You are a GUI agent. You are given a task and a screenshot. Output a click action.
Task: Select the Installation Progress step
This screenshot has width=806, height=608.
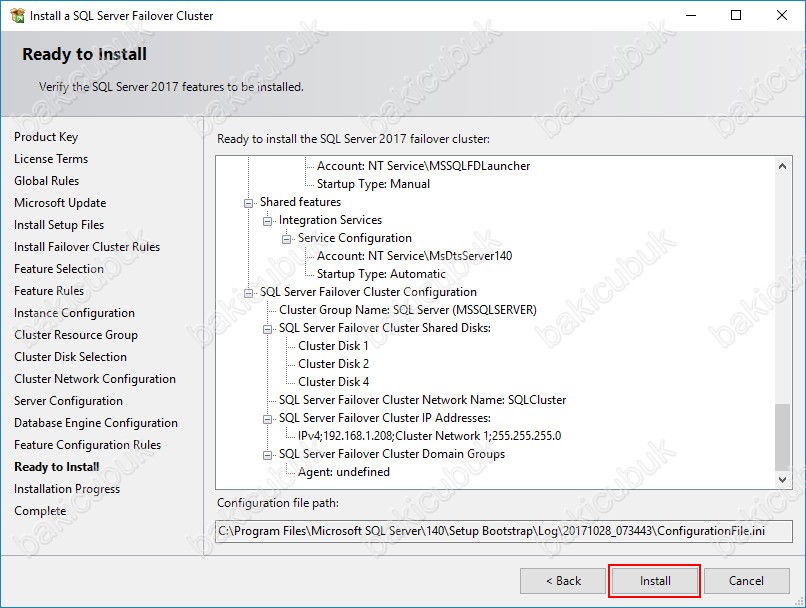(x=67, y=489)
